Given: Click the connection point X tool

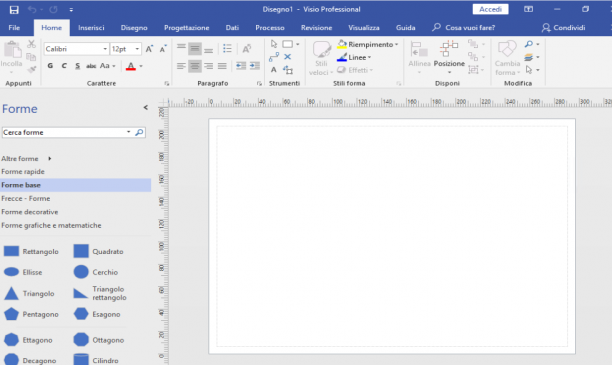Looking at the screenshot, I should (x=288, y=57).
